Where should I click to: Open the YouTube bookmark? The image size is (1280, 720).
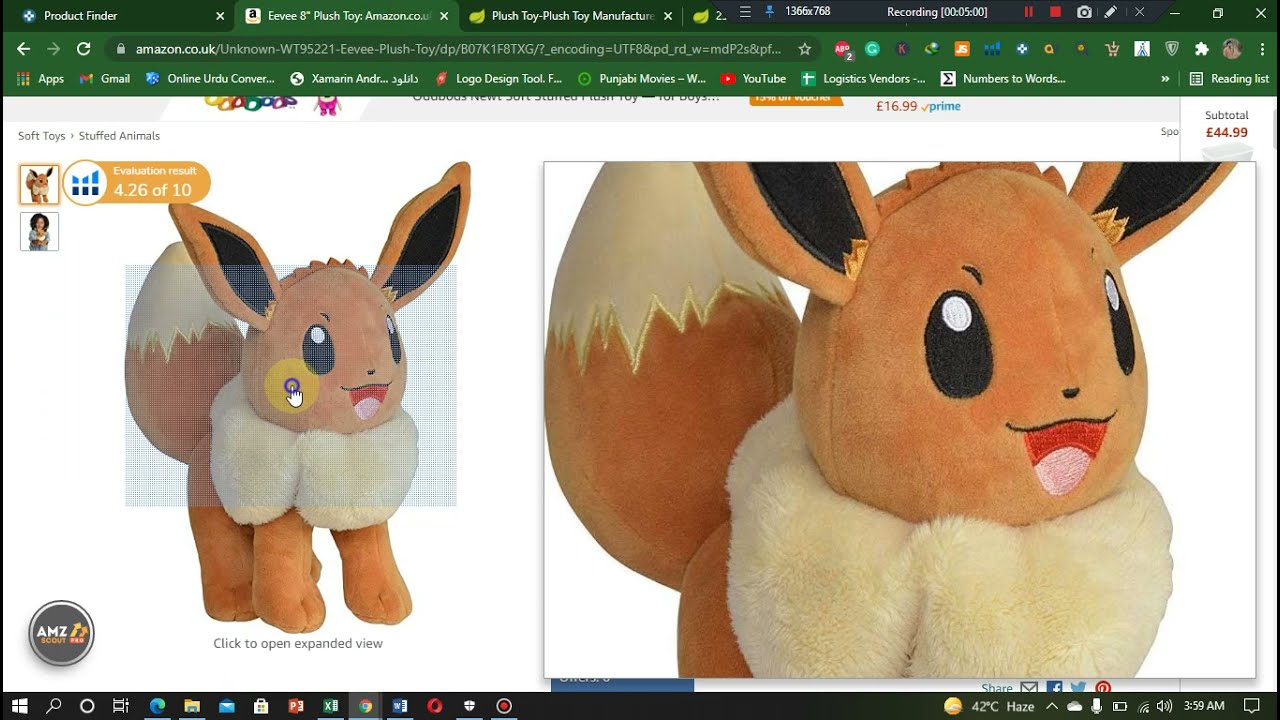pyautogui.click(x=754, y=79)
